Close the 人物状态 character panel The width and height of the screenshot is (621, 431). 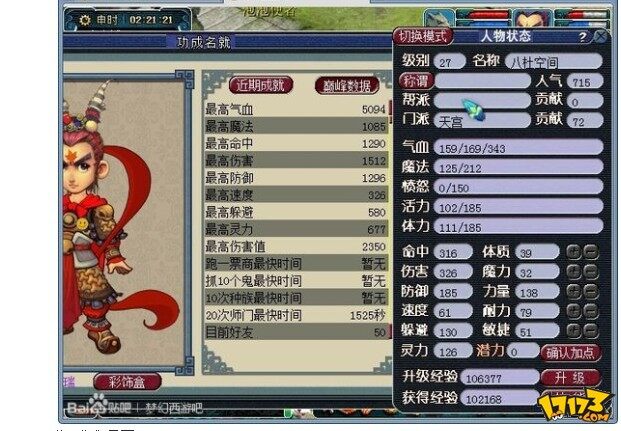600,36
